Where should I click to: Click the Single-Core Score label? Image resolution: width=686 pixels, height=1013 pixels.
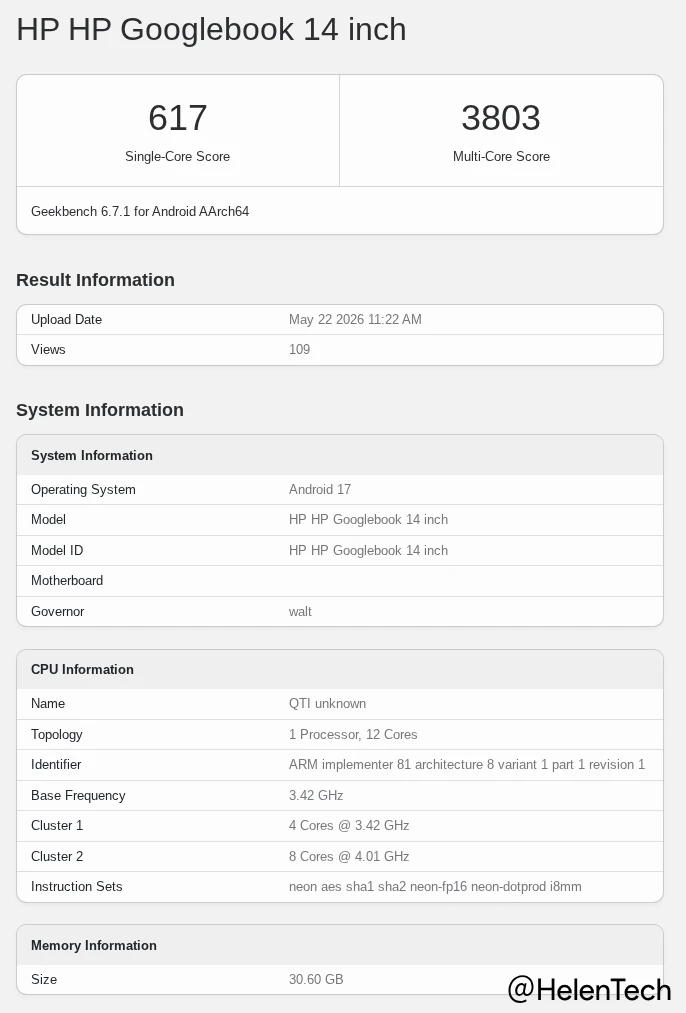click(x=178, y=156)
